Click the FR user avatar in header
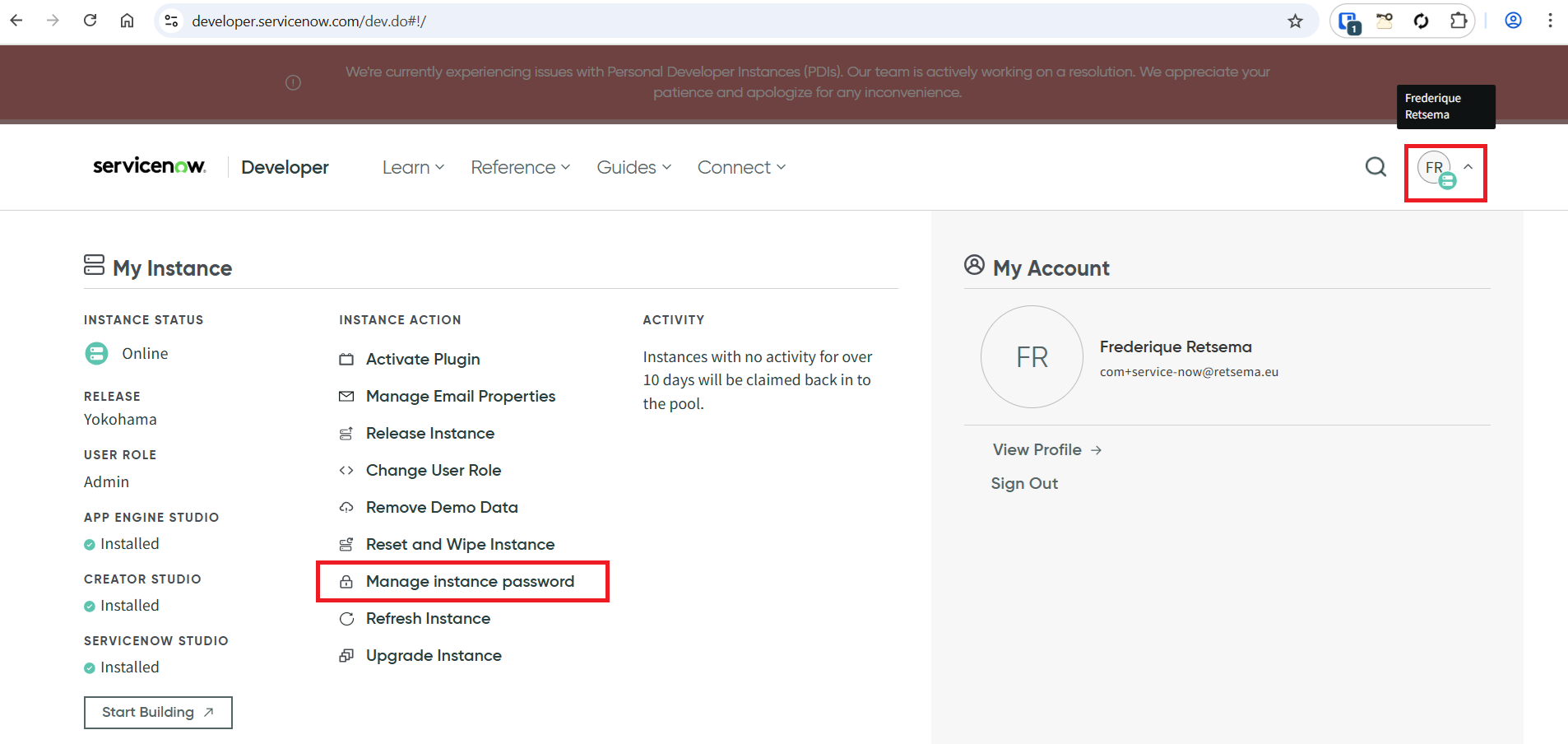The image size is (1568, 744). (x=1435, y=168)
